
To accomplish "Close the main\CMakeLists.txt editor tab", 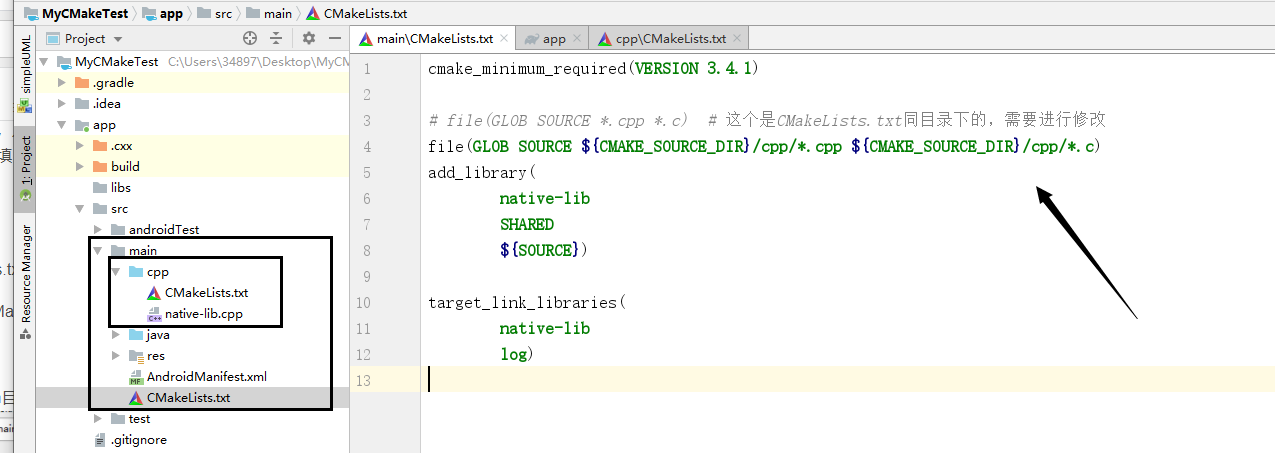I will point(503,39).
